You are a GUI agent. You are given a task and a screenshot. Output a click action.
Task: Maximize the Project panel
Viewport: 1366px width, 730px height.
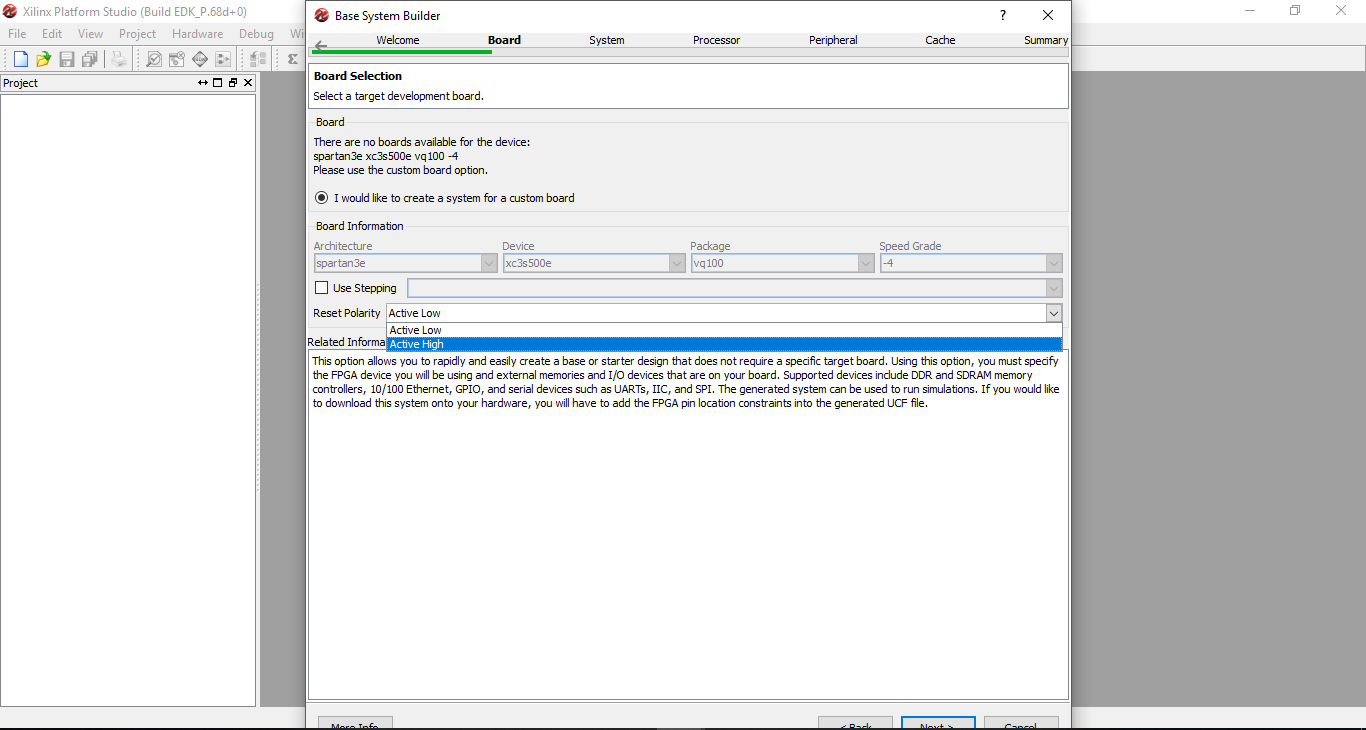[218, 83]
